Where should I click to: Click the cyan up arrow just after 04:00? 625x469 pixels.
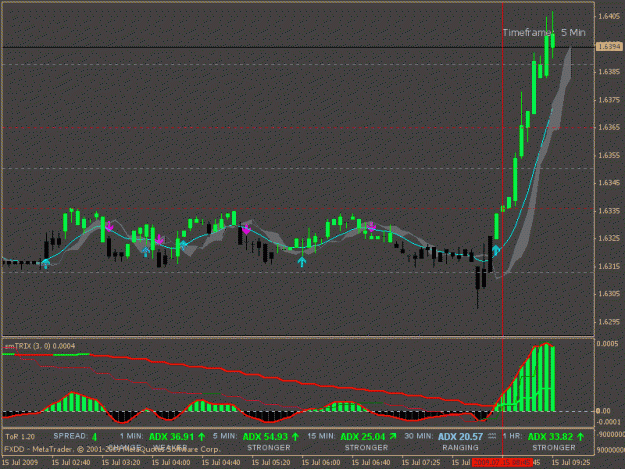pos(183,245)
